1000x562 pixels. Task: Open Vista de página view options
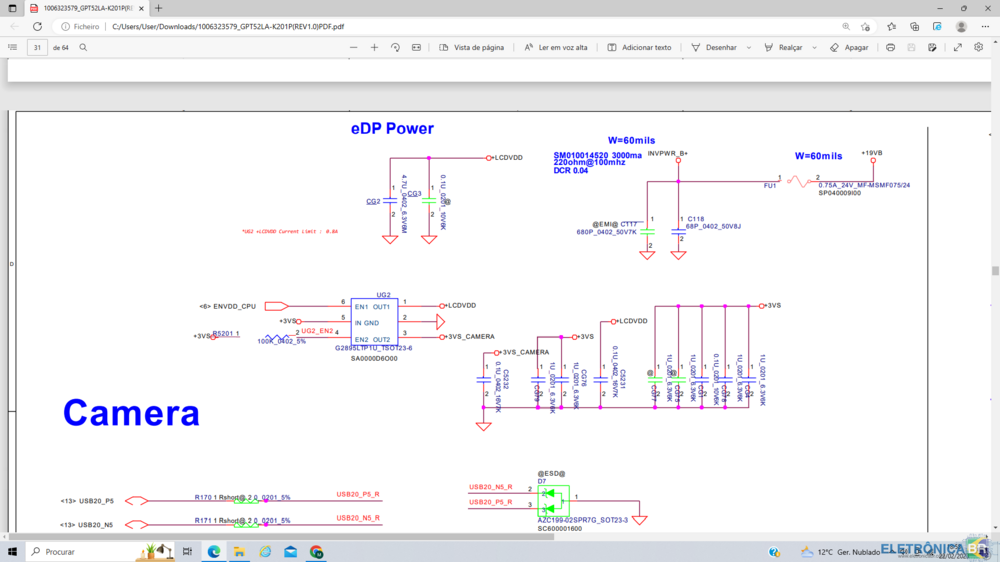coord(471,47)
